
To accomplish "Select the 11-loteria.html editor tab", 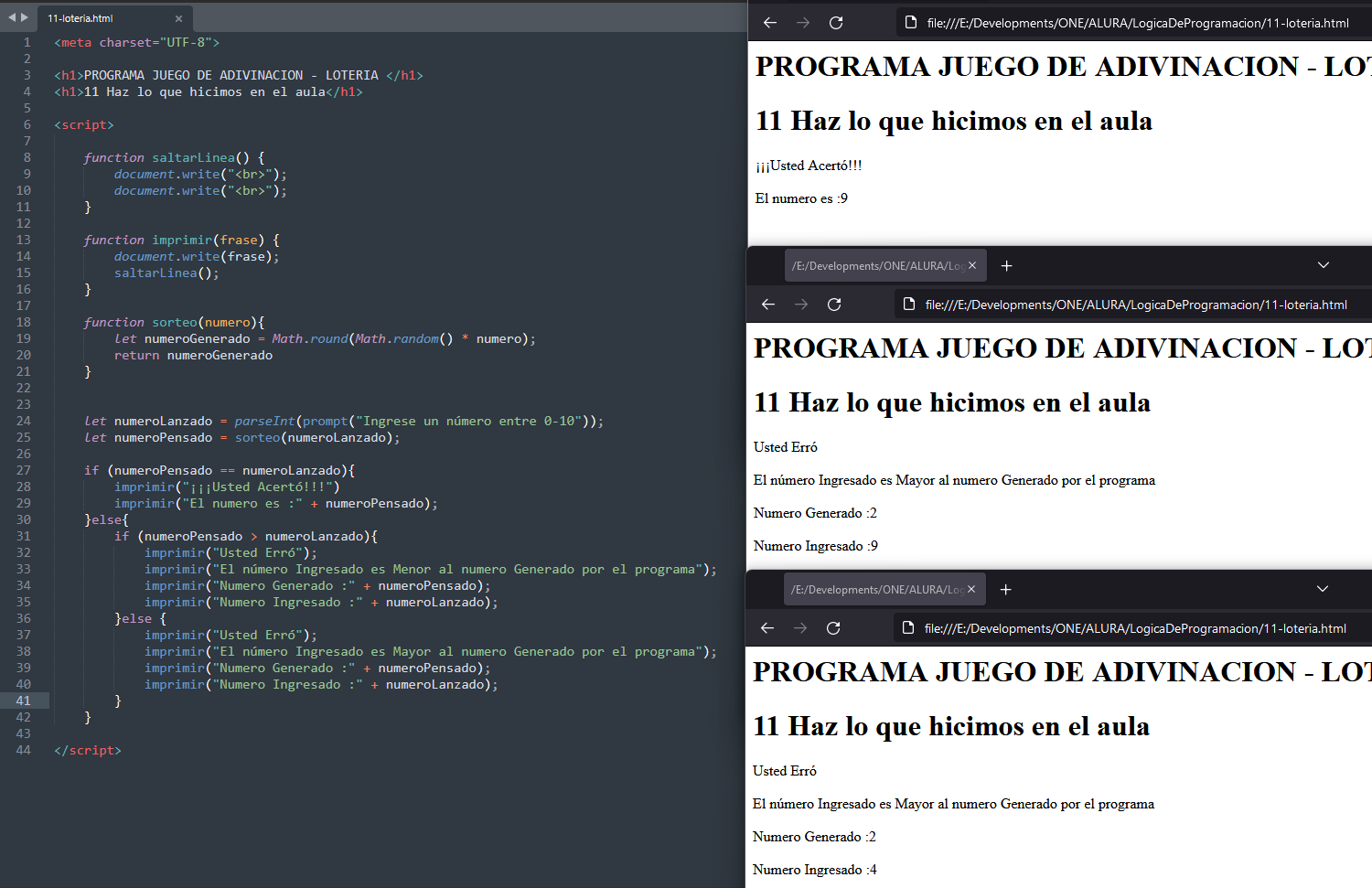I will tap(113, 18).
